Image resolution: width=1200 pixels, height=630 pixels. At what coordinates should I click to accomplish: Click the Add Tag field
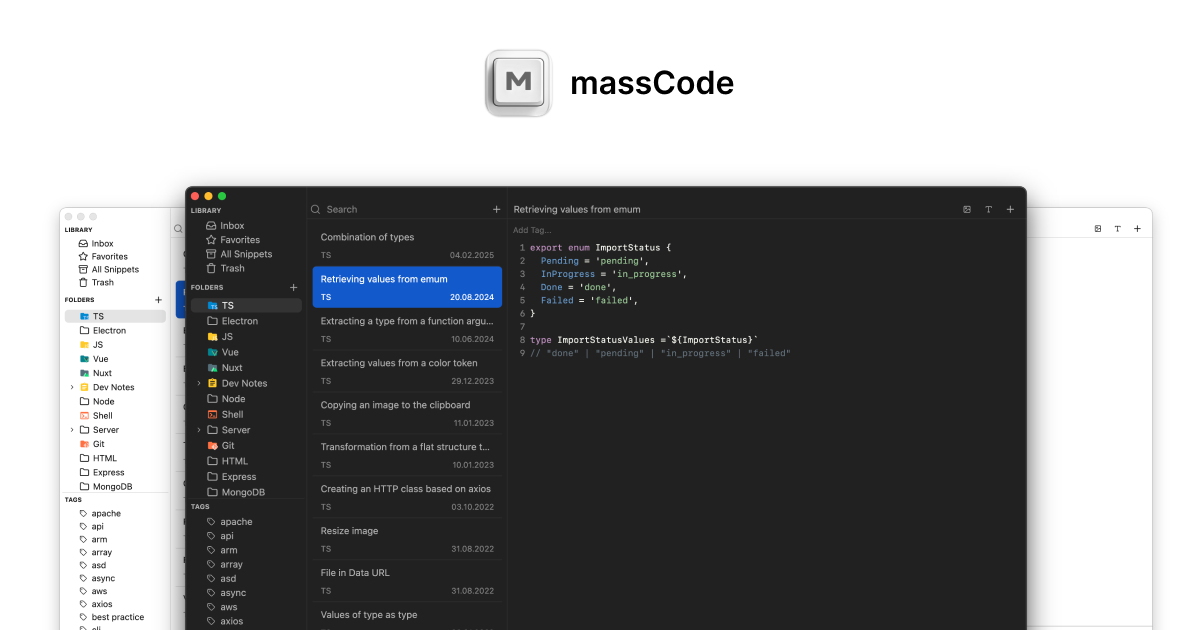pos(532,230)
